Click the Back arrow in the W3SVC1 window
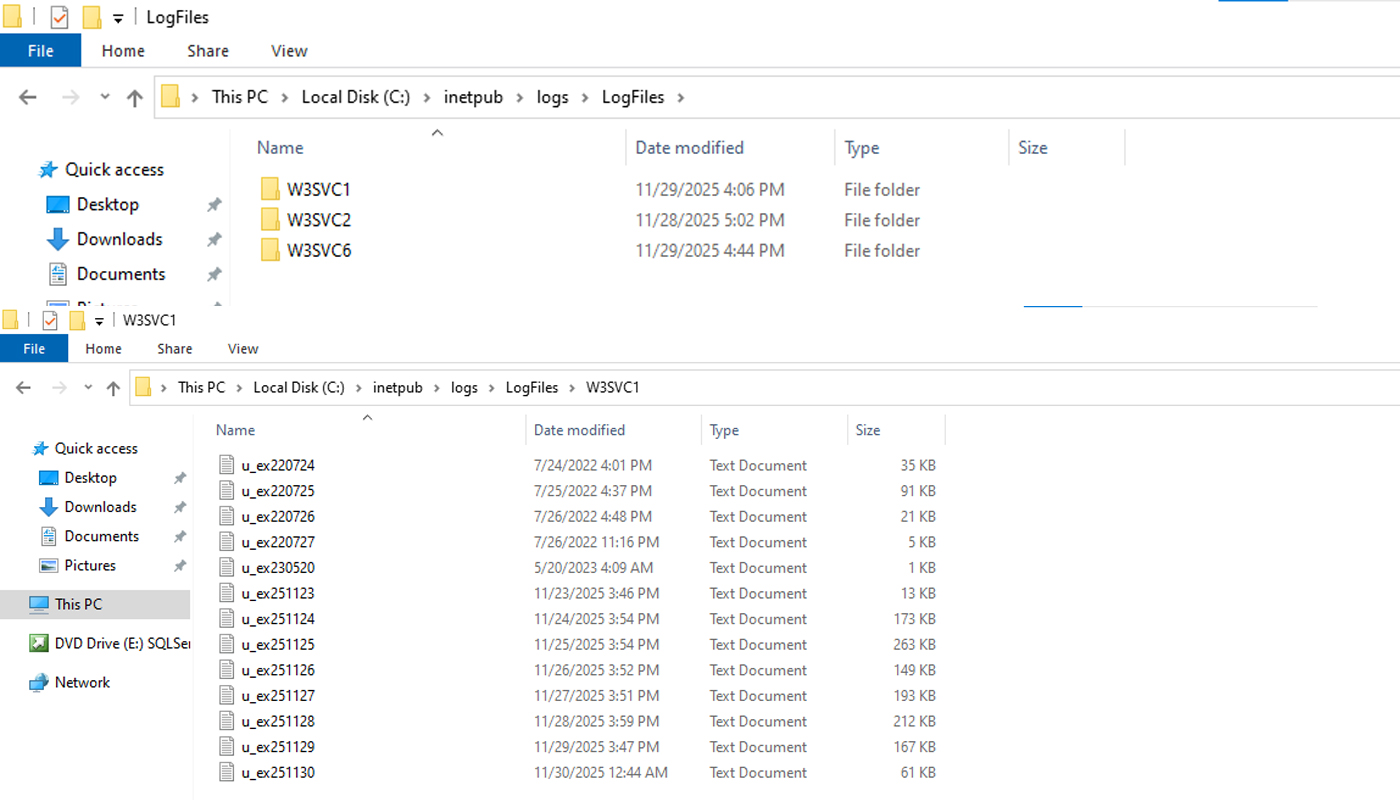This screenshot has width=1400, height=800. (24, 388)
